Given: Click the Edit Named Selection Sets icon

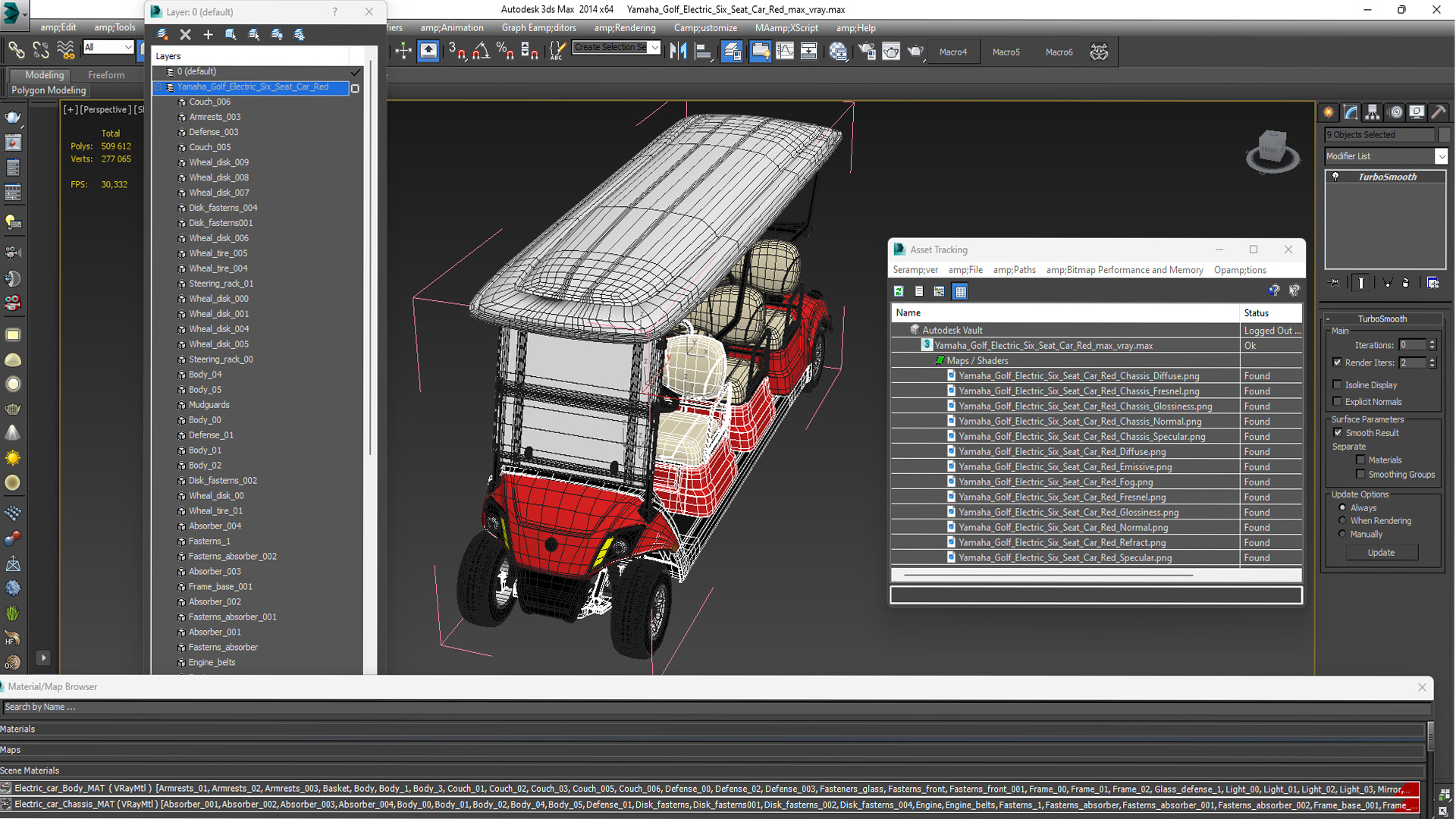Looking at the screenshot, I should tap(557, 51).
